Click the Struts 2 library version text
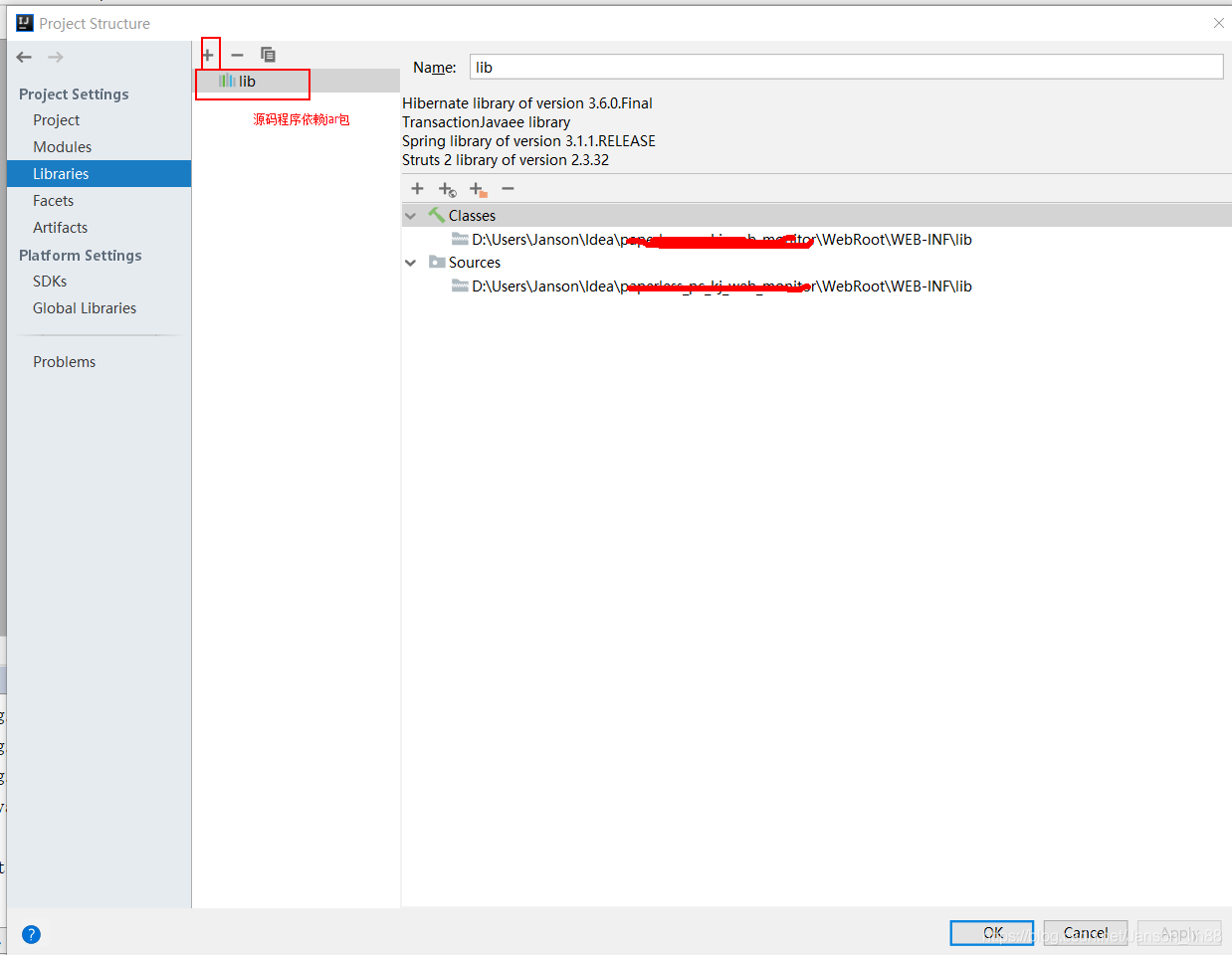This screenshot has height=955, width=1232. tap(506, 160)
